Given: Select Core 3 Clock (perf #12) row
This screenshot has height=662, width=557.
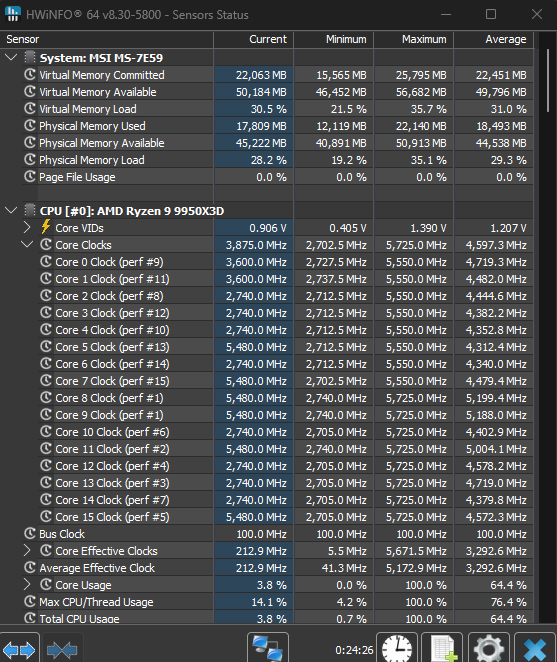Looking at the screenshot, I should point(286,313).
